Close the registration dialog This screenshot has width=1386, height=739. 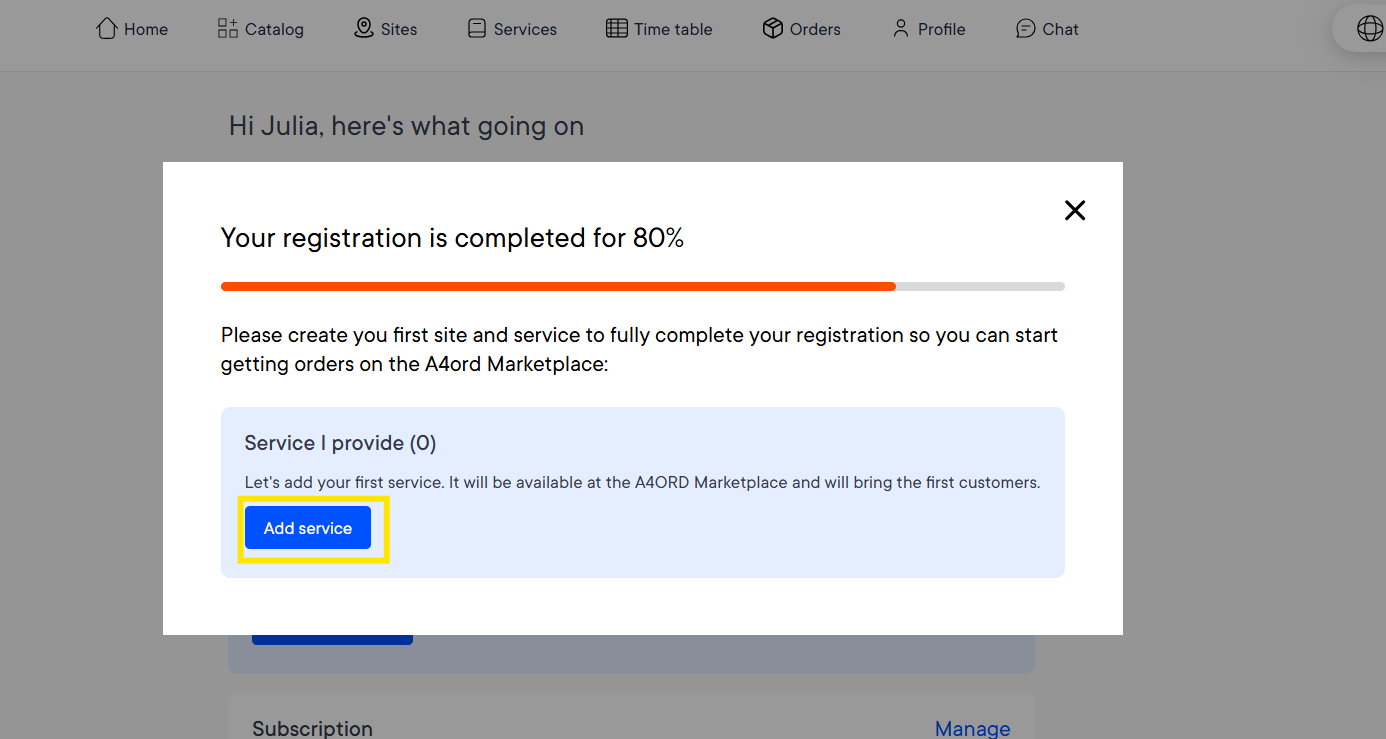(1075, 210)
